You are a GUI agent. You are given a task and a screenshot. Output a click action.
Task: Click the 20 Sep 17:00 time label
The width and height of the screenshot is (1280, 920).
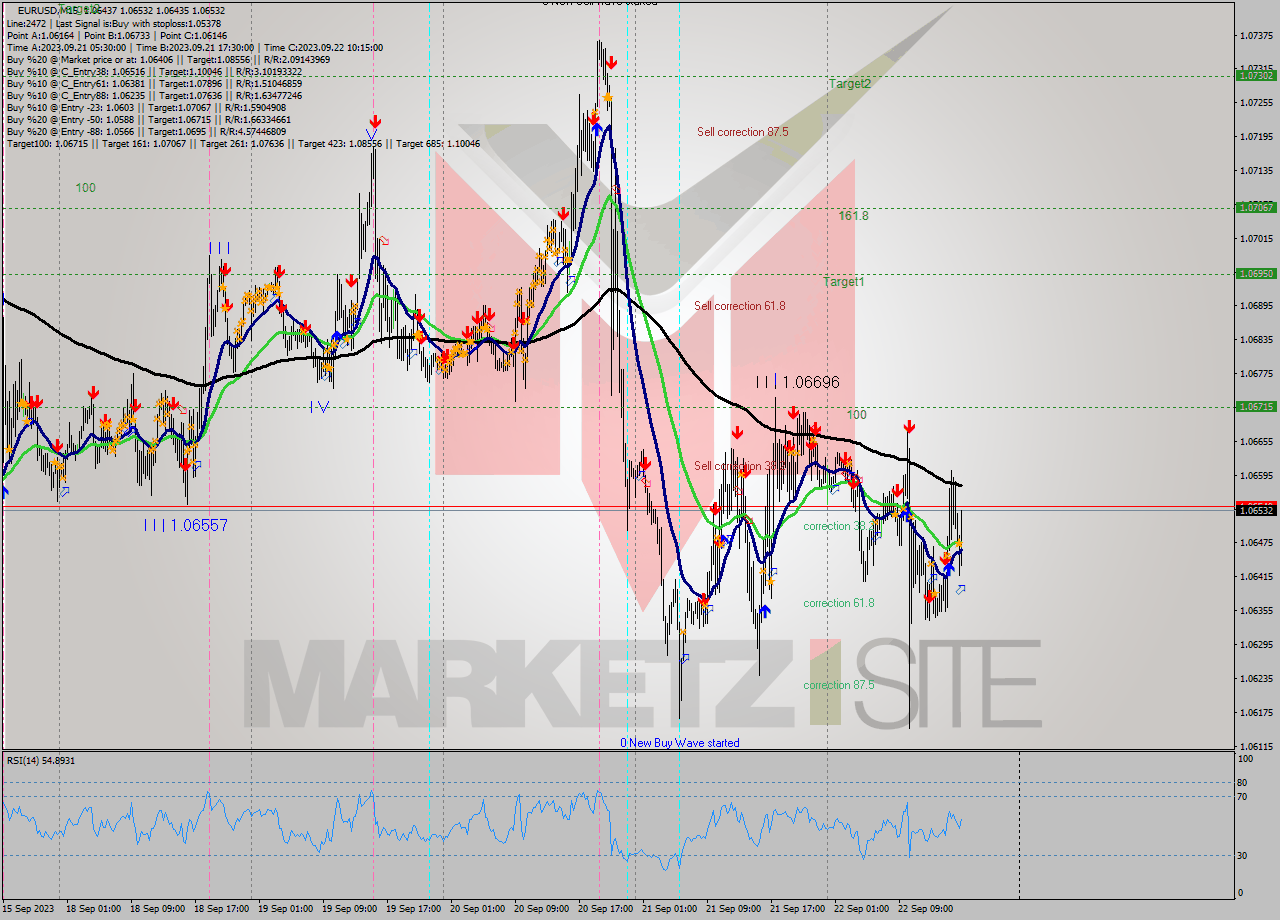pyautogui.click(x=606, y=908)
